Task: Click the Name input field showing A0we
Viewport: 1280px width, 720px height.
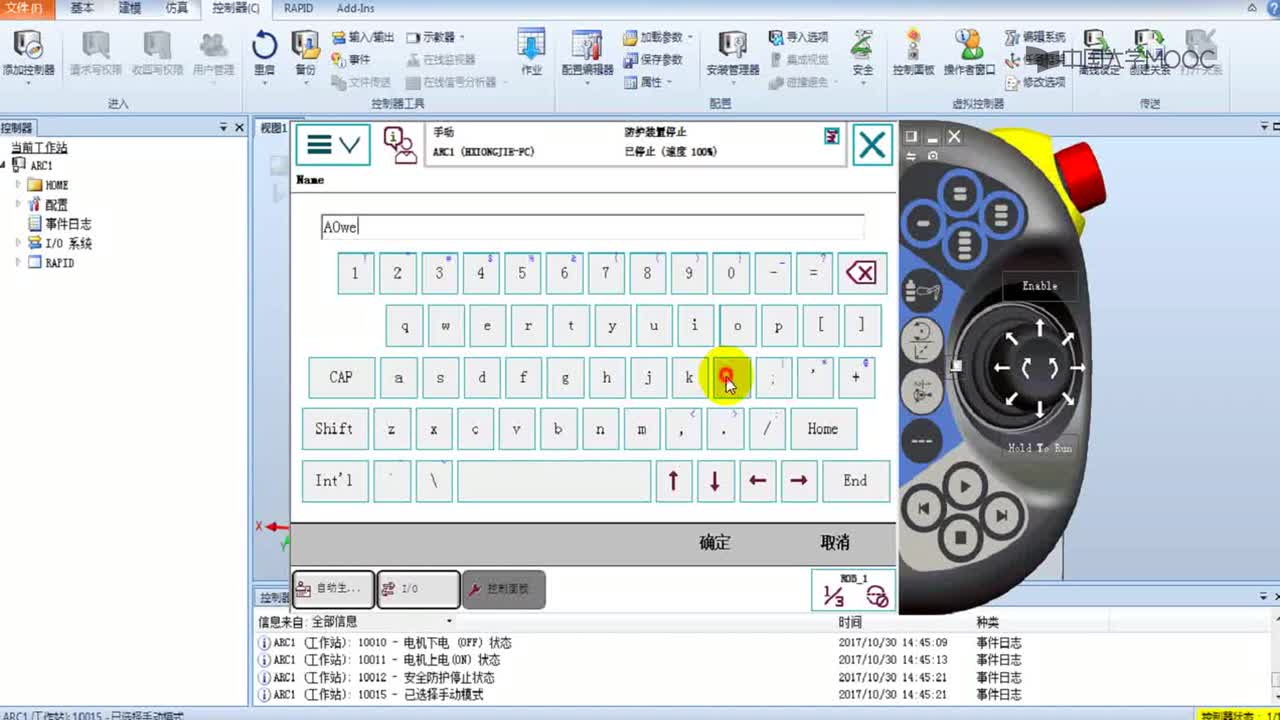Action: click(592, 227)
